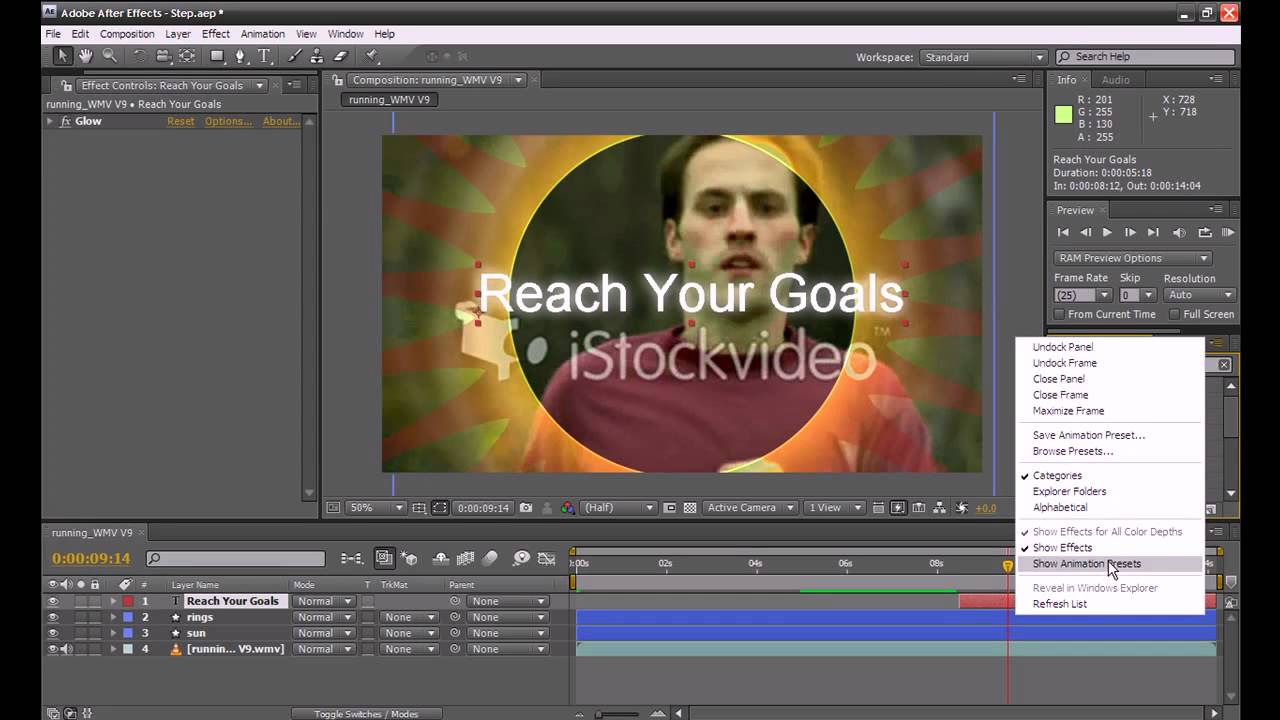This screenshot has width=1280, height=720.
Task: Pick the Eraser tool
Action: [x=340, y=57]
